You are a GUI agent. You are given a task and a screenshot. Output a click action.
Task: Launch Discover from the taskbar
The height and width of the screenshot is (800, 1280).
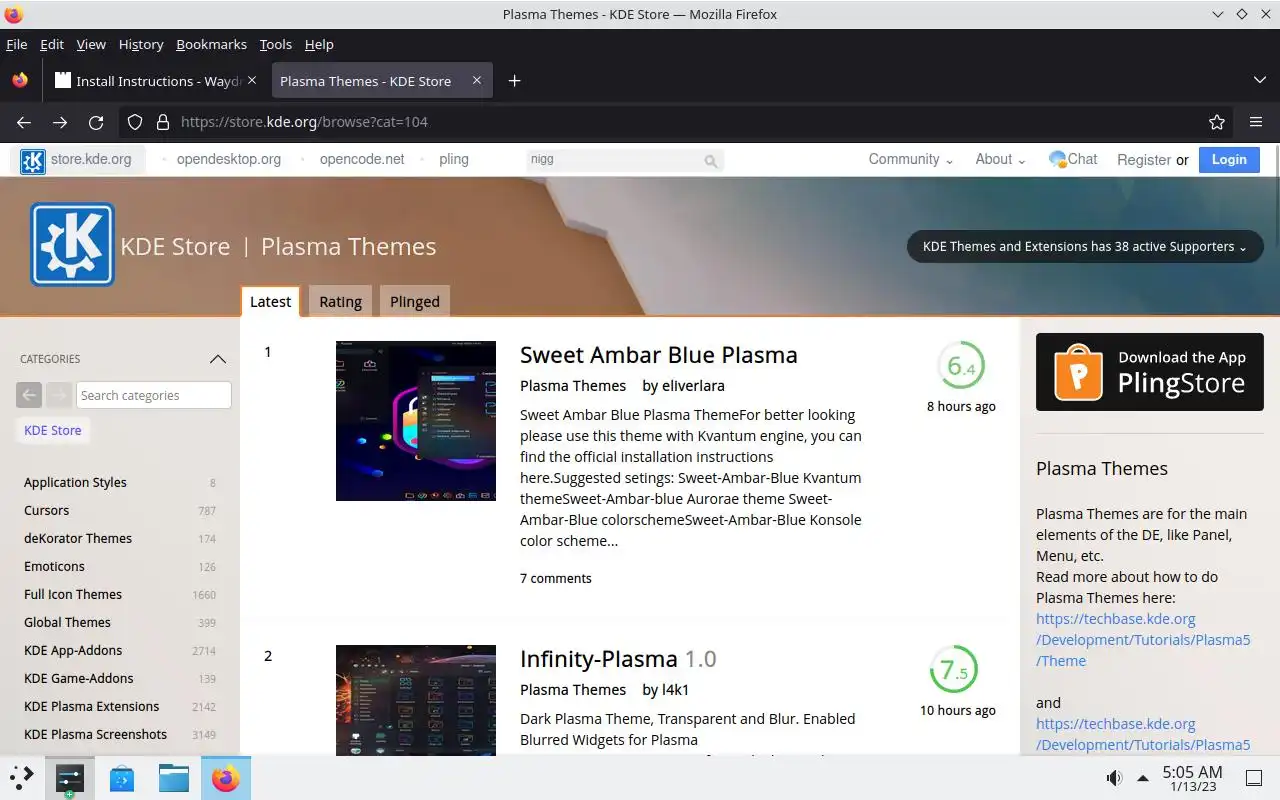(122, 778)
